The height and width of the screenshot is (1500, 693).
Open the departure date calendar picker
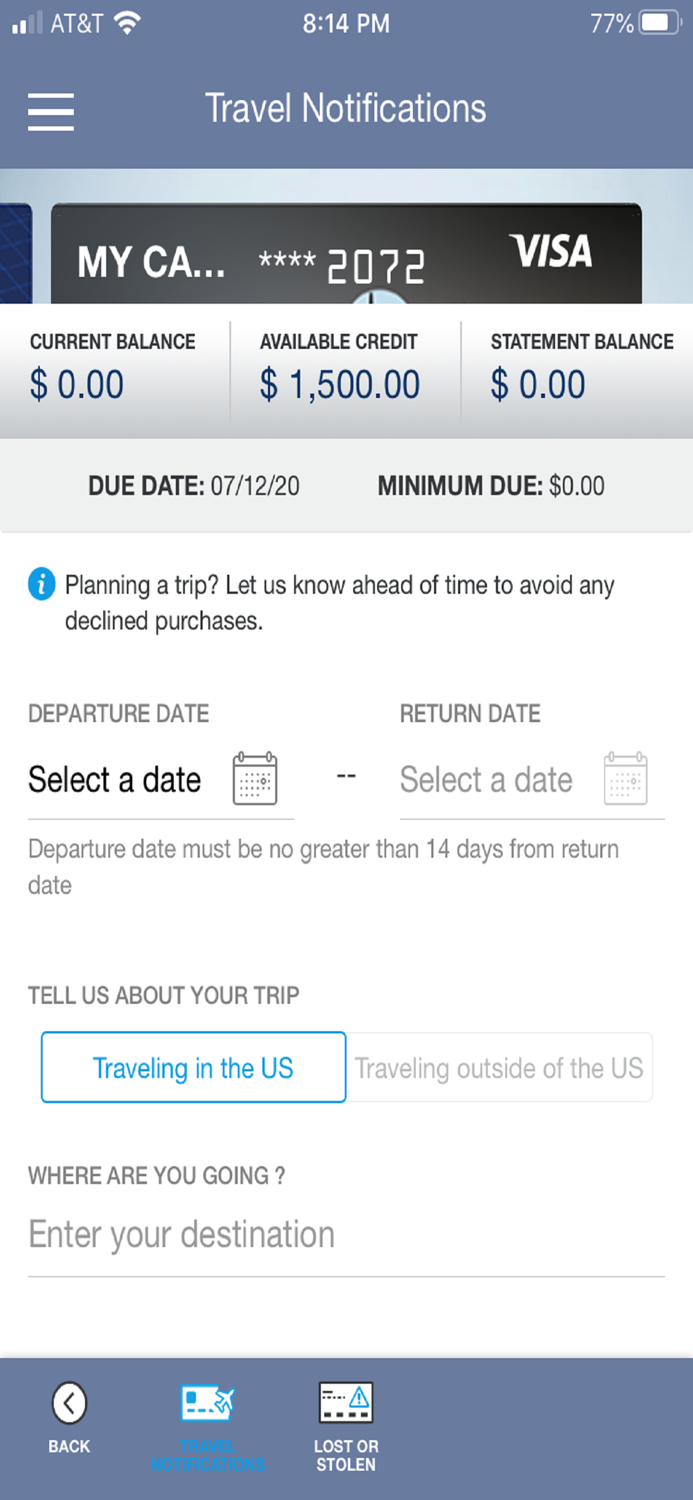click(255, 780)
